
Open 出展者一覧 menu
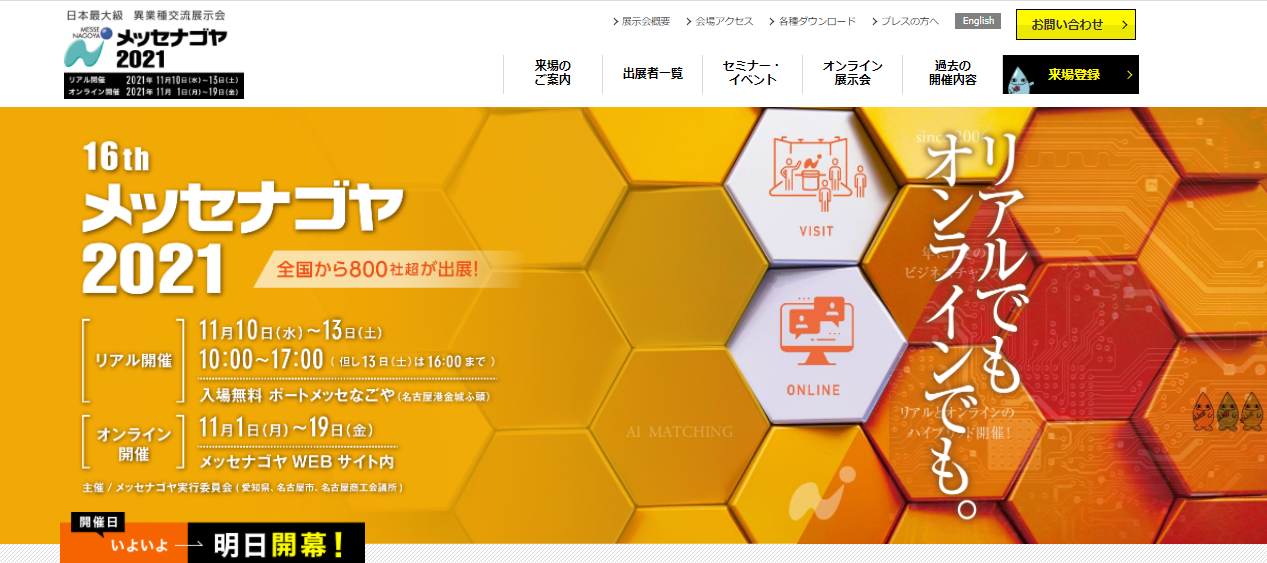coord(653,73)
